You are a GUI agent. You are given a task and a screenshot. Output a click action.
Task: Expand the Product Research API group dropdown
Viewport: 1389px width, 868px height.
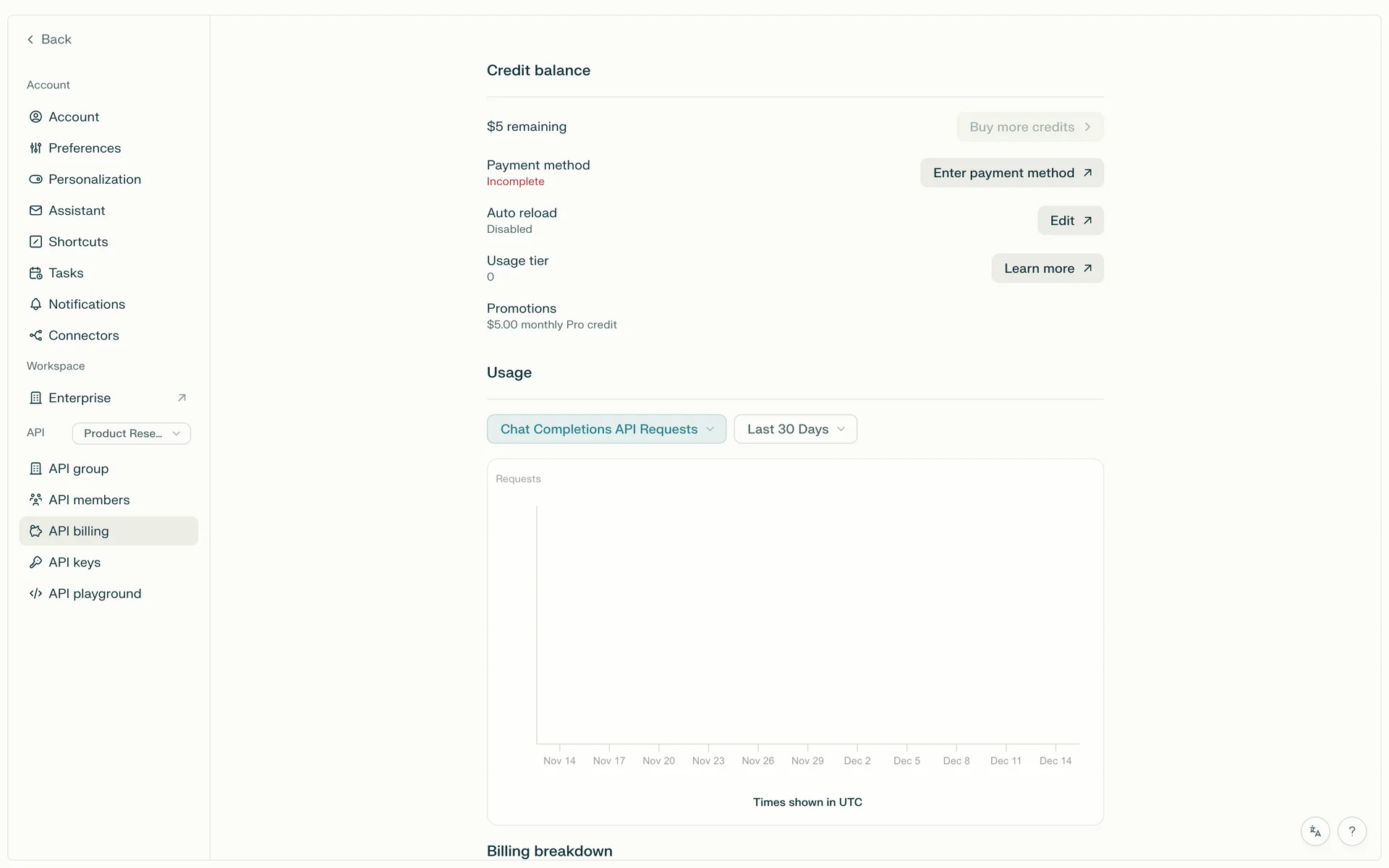click(x=131, y=433)
